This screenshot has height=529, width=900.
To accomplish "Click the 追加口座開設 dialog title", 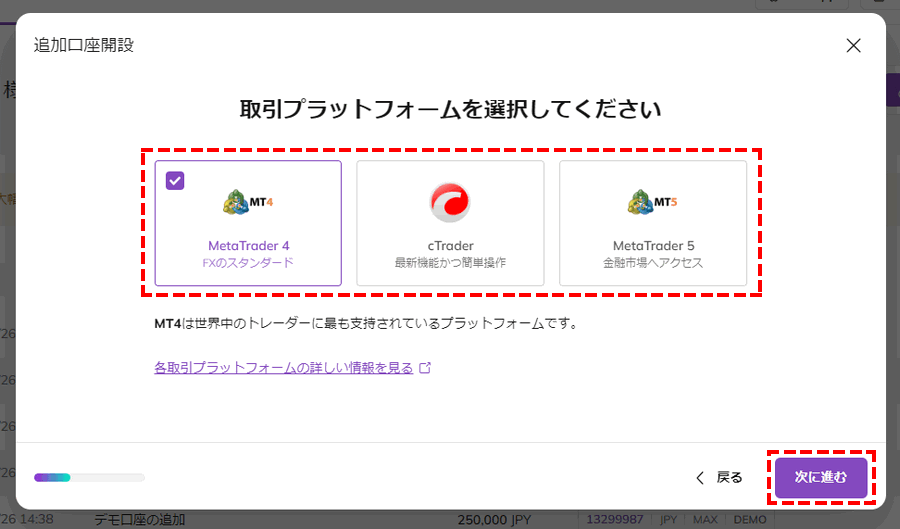I will pyautogui.click(x=84, y=45).
